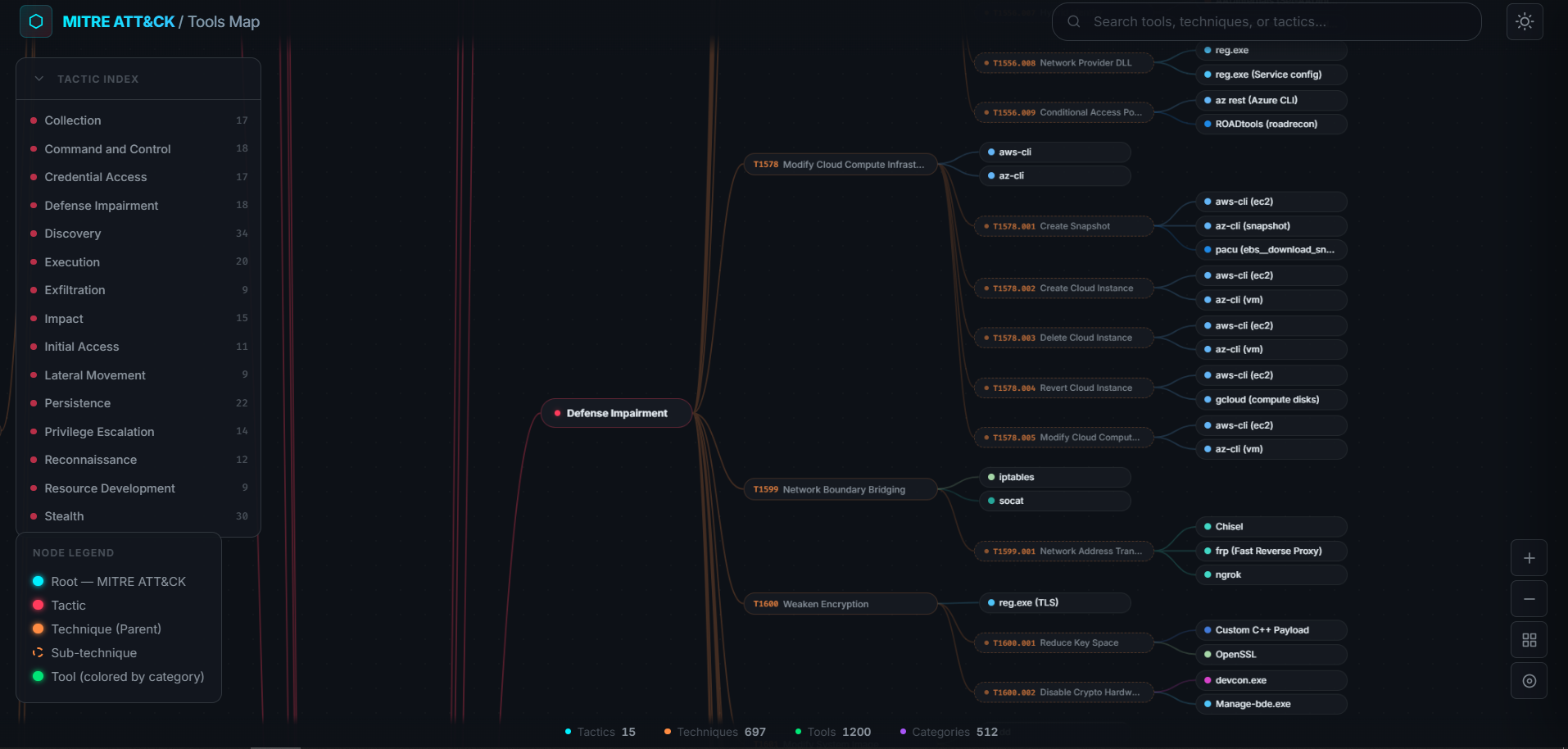Image resolution: width=1568 pixels, height=749 pixels.
Task: Collapse the Tactic Index panel chevron
Action: coord(39,79)
